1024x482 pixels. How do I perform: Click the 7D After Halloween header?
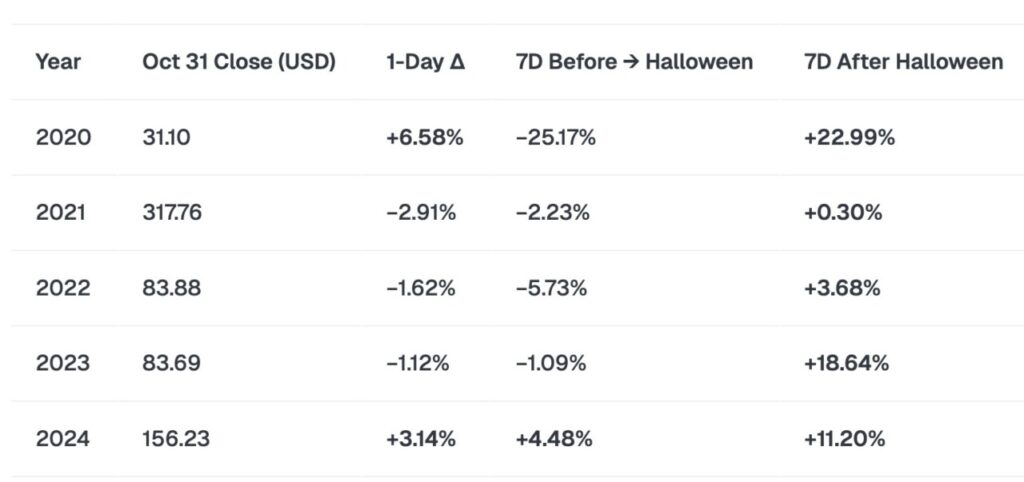903,62
